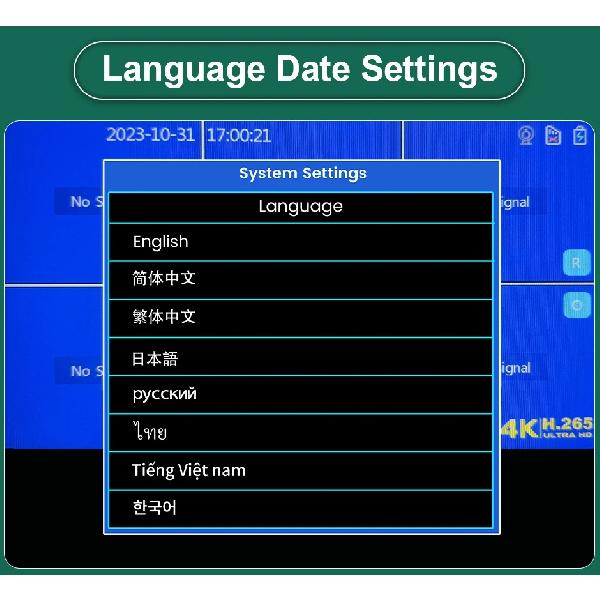The image size is (600, 600).
Task: Select русский language option
Action: click(300, 395)
